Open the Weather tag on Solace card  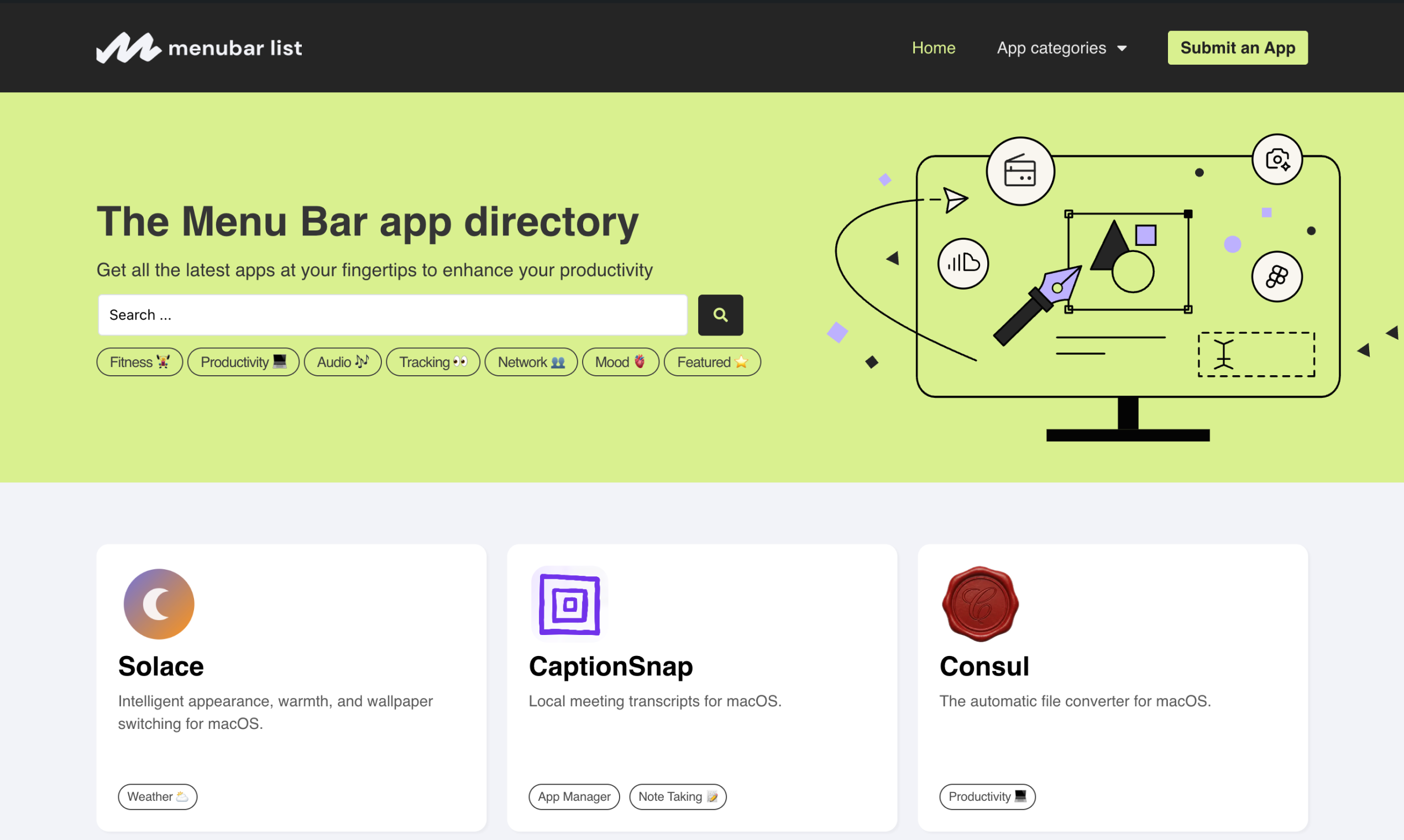(158, 796)
